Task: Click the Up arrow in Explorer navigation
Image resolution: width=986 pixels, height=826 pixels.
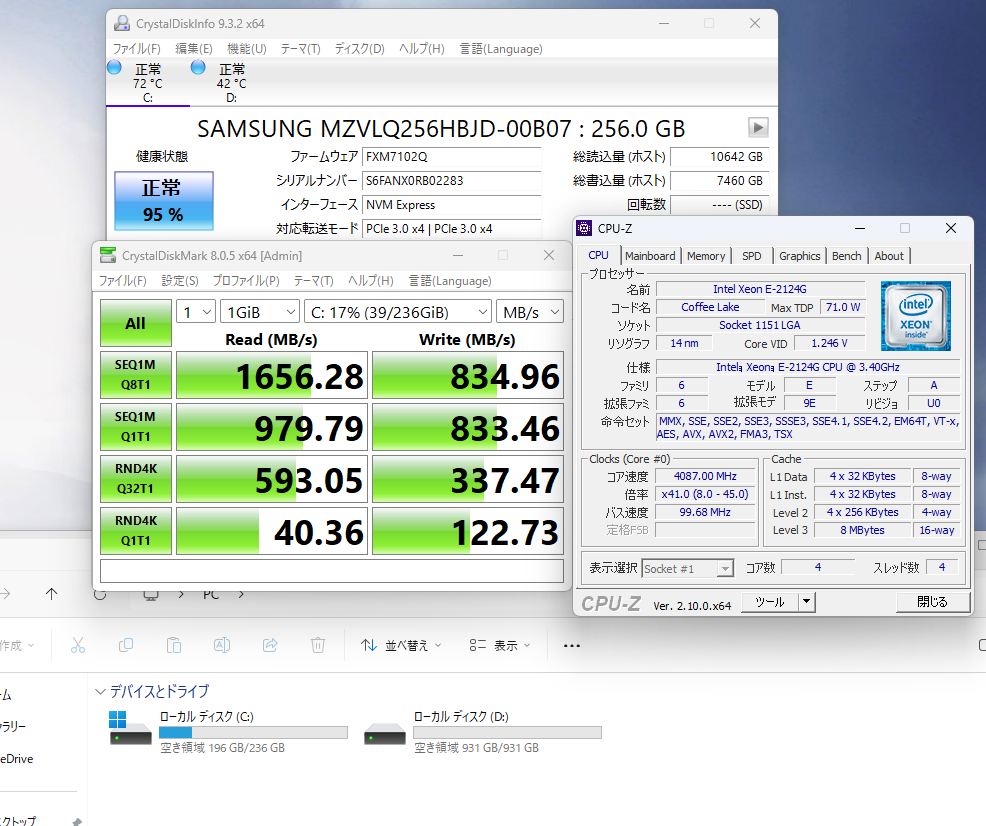Action: [x=52, y=593]
